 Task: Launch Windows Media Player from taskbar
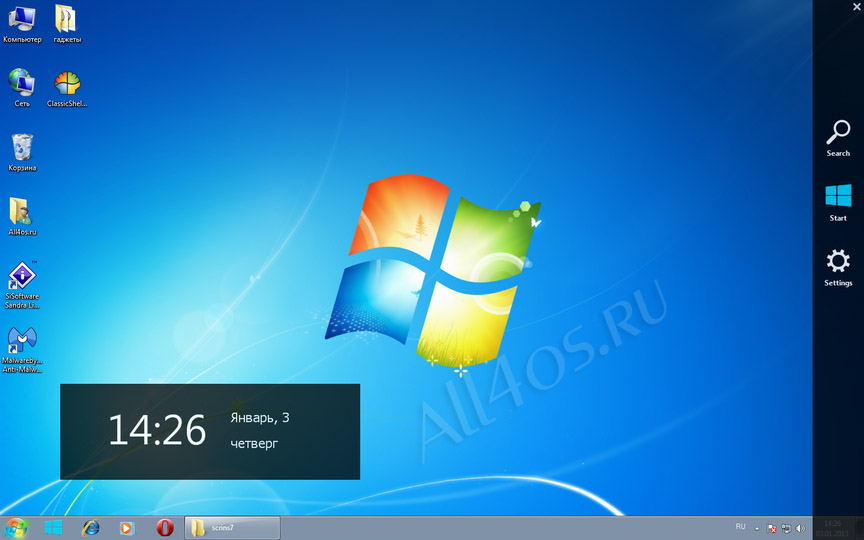pos(127,528)
